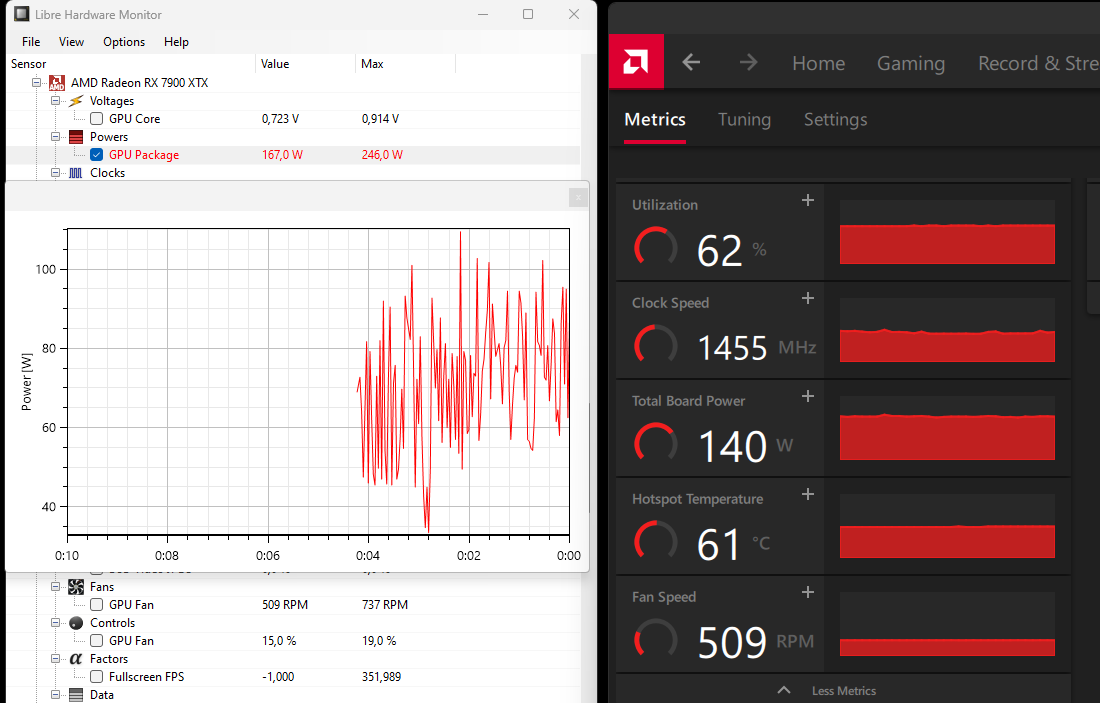Screen dimensions: 1100x703
Task: Click the Voltages lightning icon in sensor tree
Action: click(x=76, y=100)
